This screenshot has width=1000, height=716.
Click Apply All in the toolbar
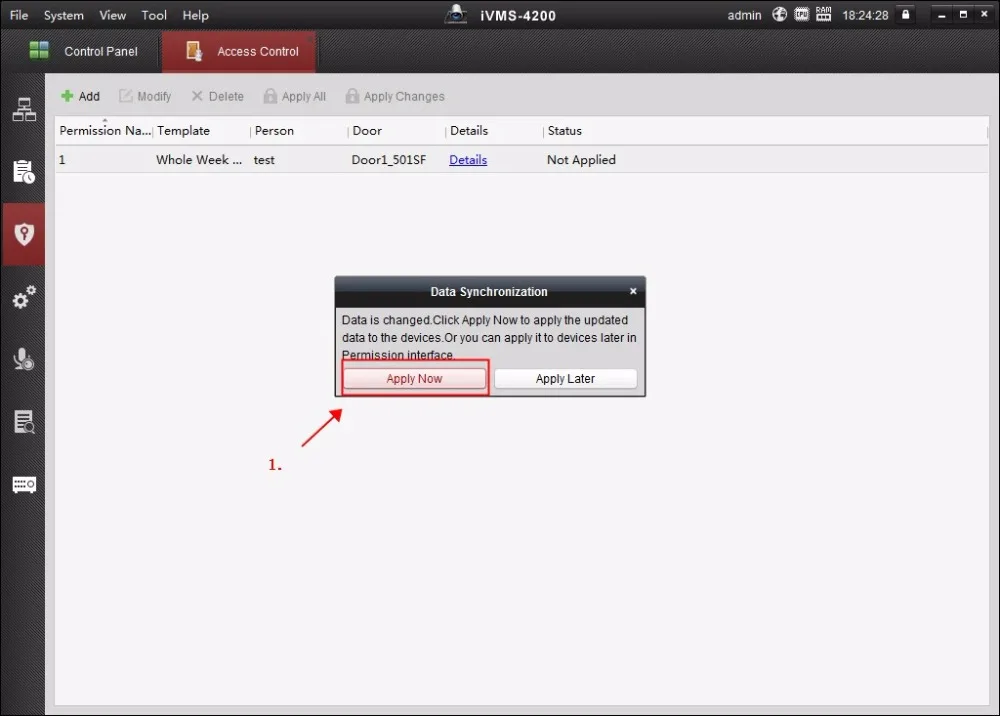pyautogui.click(x=295, y=96)
